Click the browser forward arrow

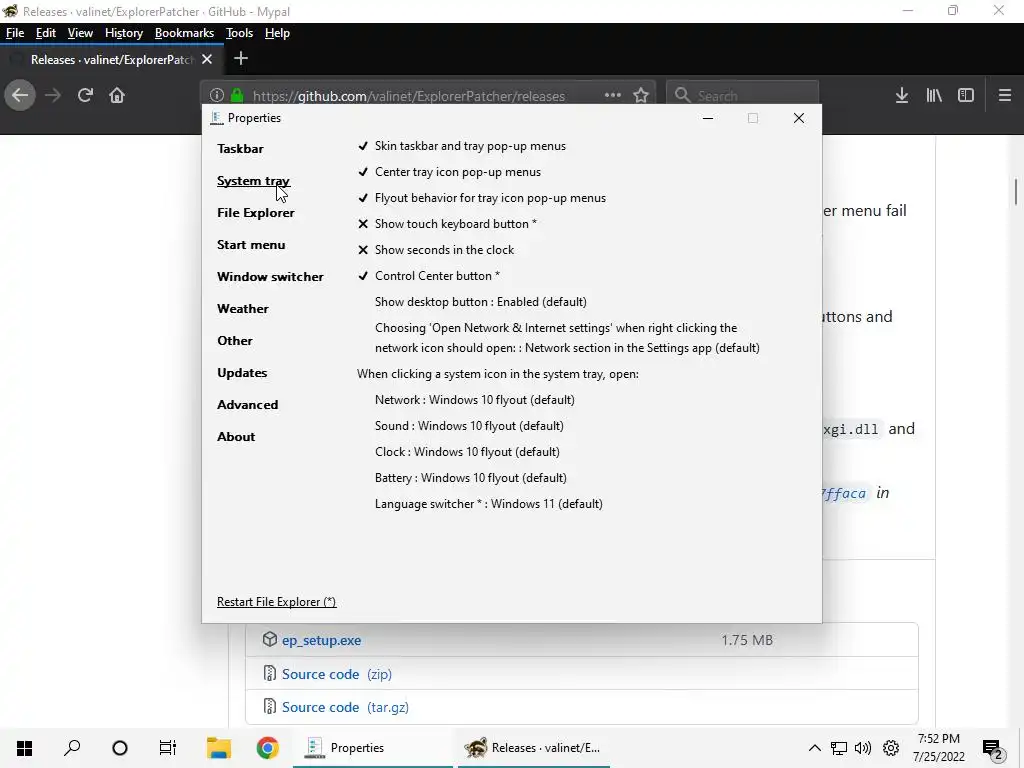click(53, 96)
